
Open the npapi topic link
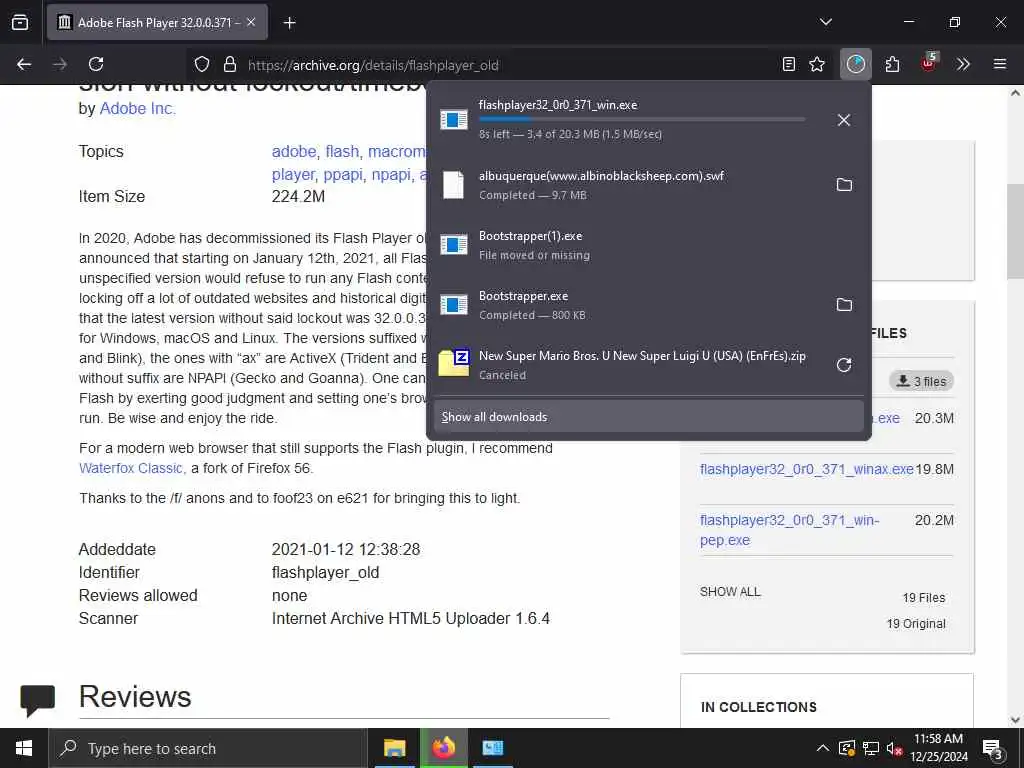[391, 175]
